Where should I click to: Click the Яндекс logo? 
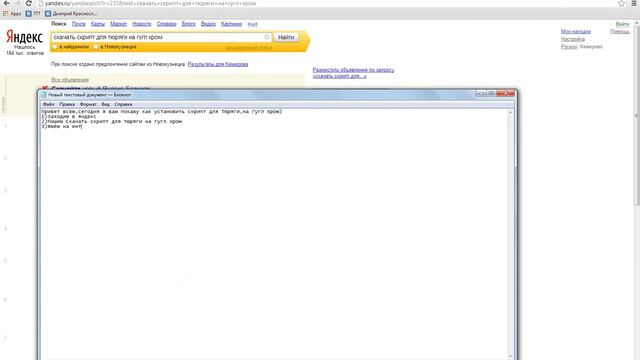(24, 37)
